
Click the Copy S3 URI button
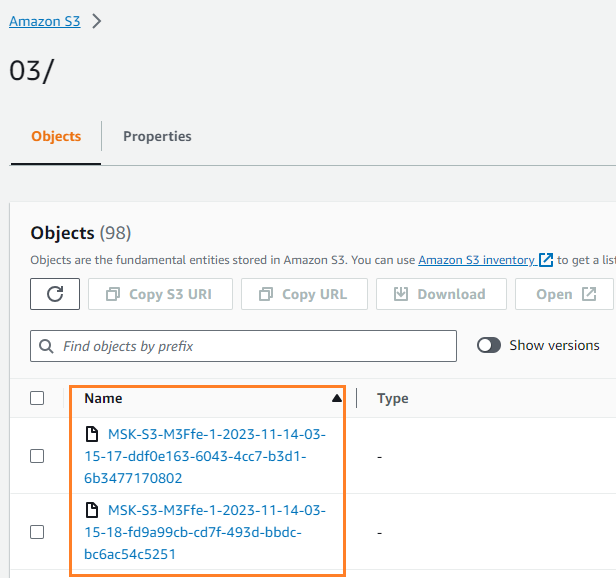tap(160, 294)
